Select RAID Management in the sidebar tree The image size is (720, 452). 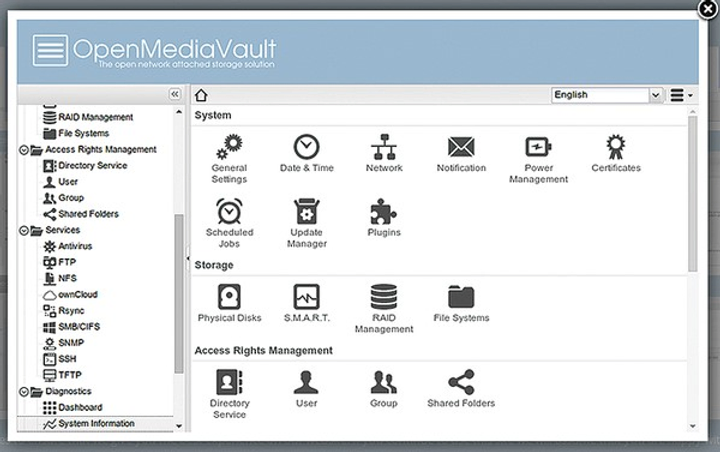pyautogui.click(x=88, y=117)
